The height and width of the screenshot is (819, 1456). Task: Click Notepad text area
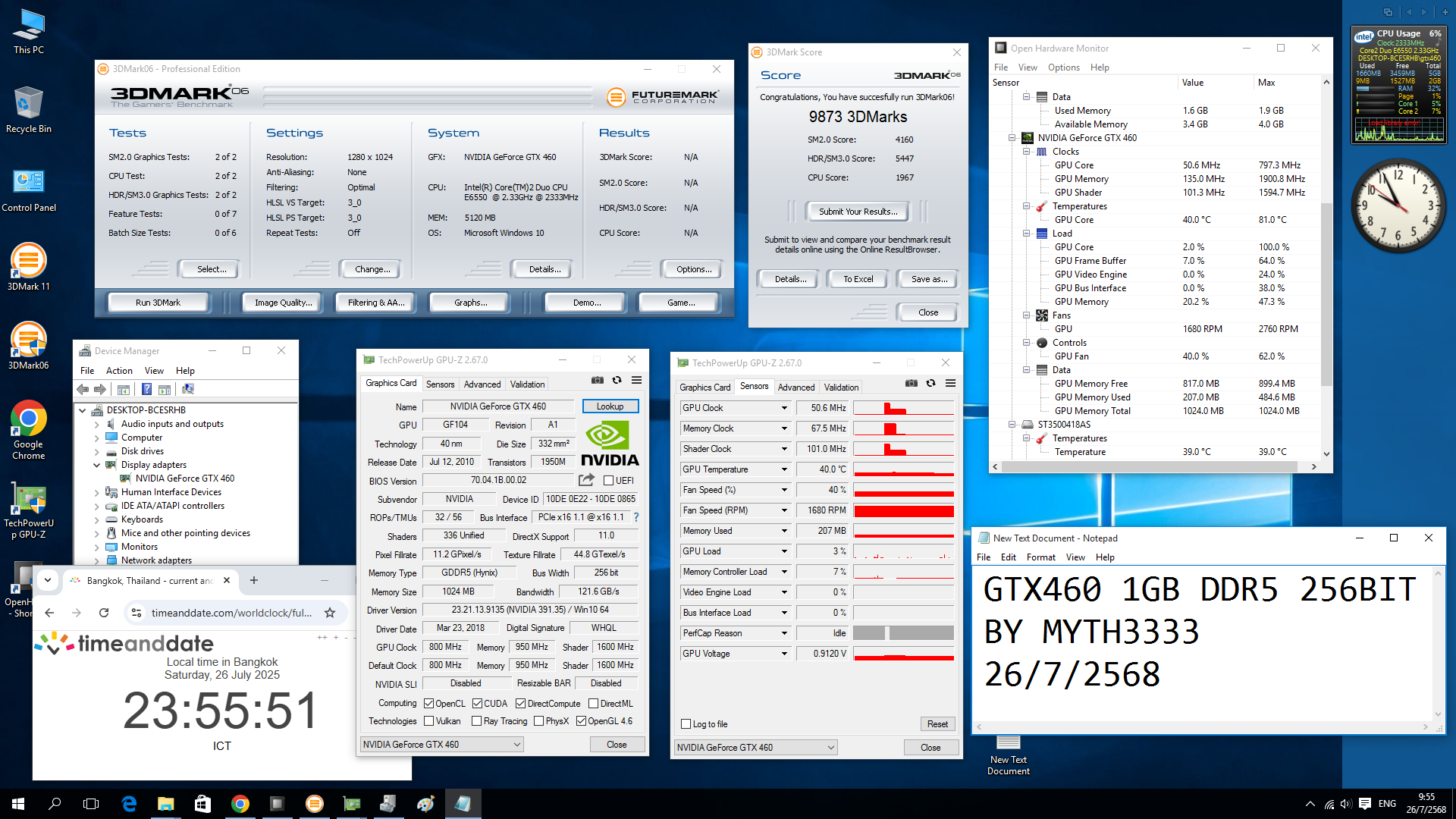click(1202, 643)
